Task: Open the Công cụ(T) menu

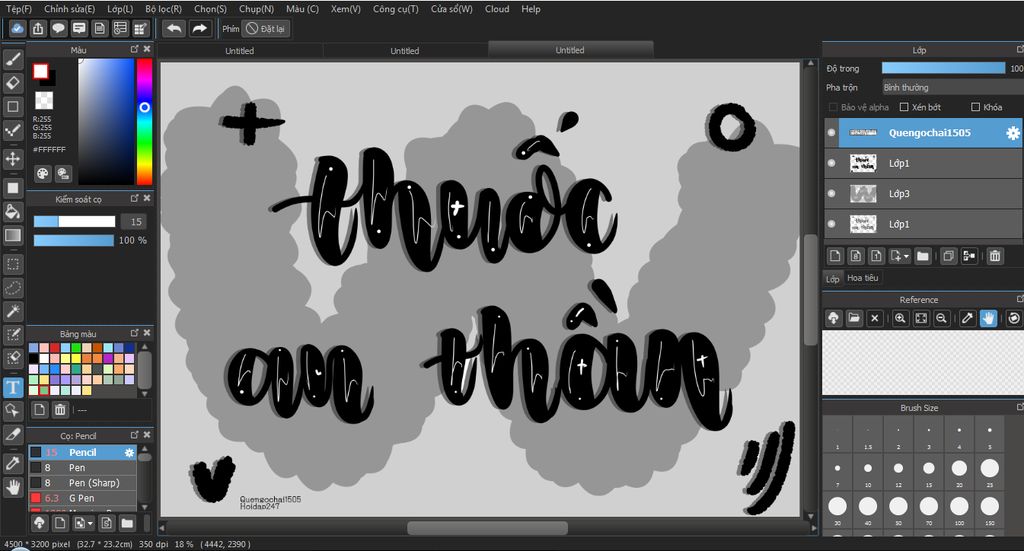Action: pyautogui.click(x=396, y=9)
